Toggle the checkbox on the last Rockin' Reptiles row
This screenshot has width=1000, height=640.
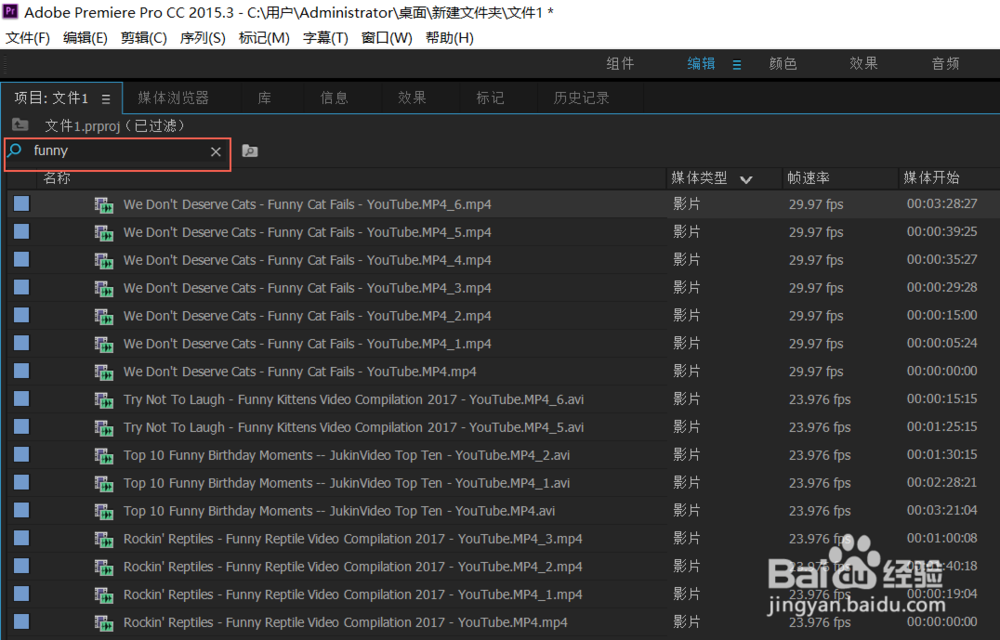click(22, 622)
